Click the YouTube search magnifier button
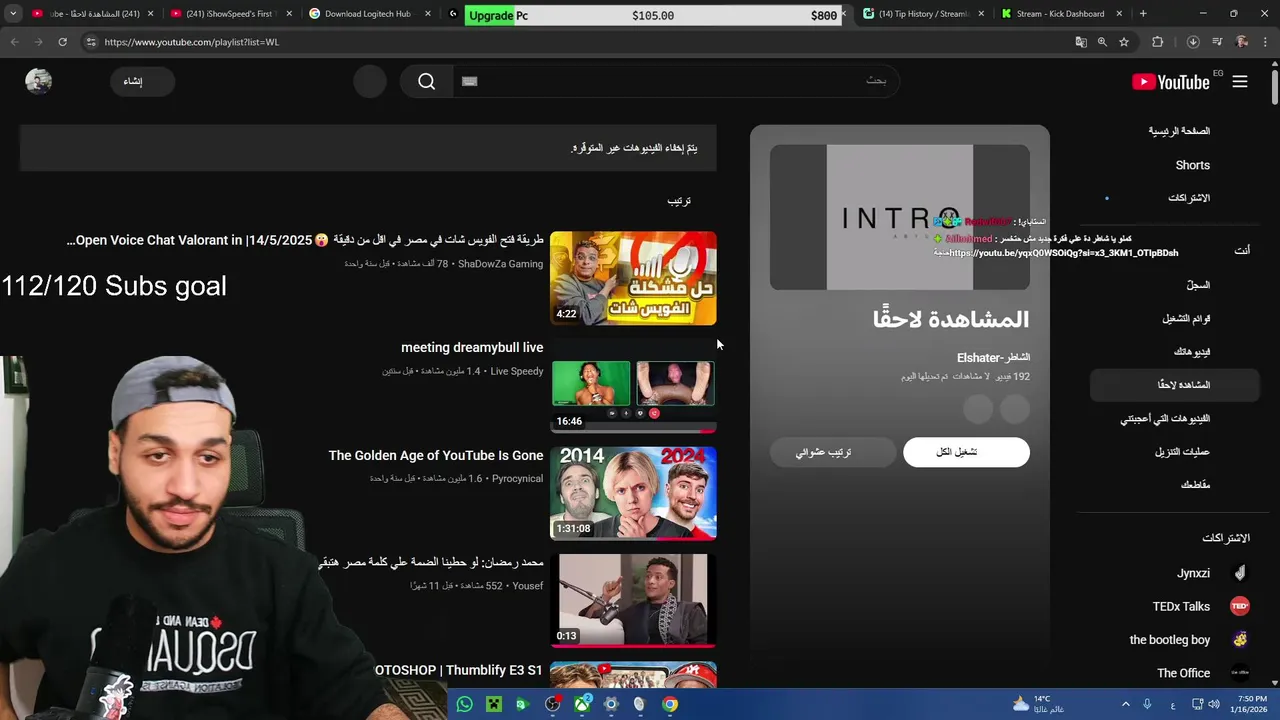Image resolution: width=1280 pixels, height=720 pixels. 427,82
